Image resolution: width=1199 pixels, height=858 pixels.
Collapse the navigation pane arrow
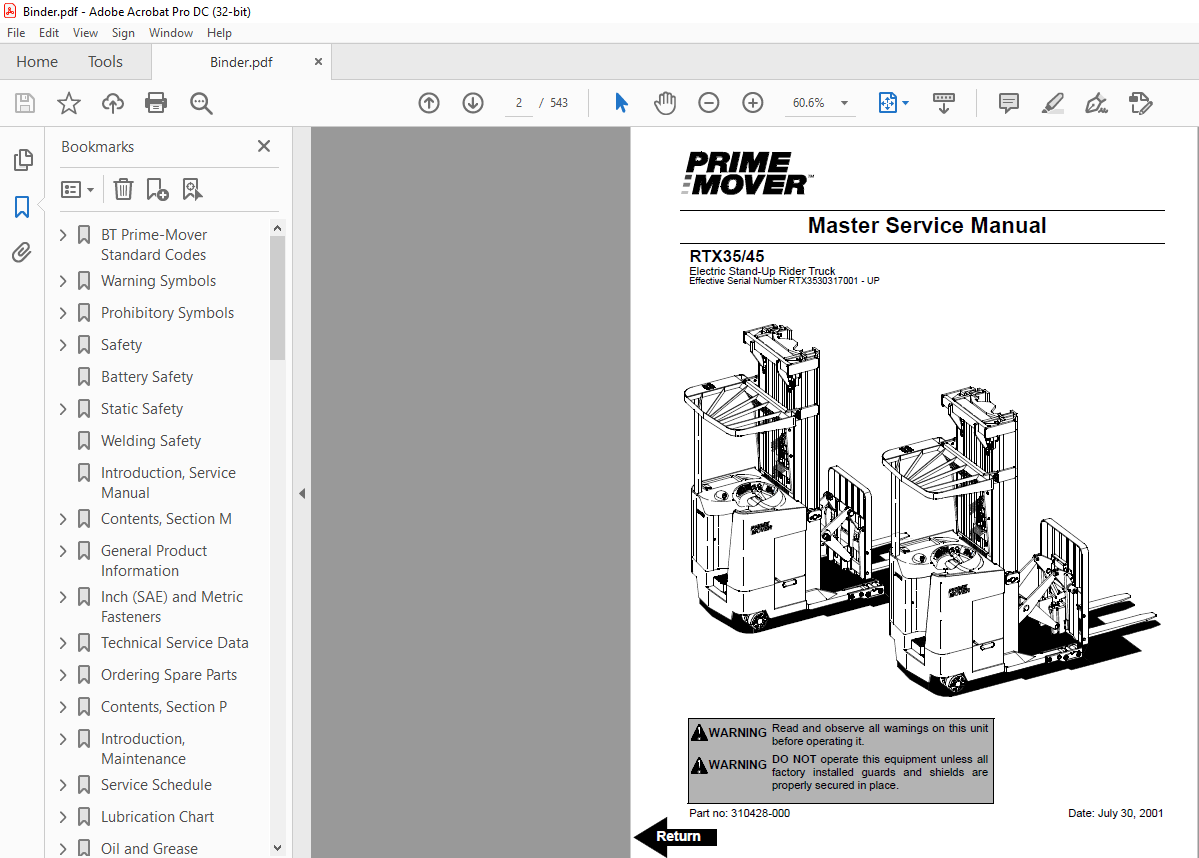click(x=302, y=494)
